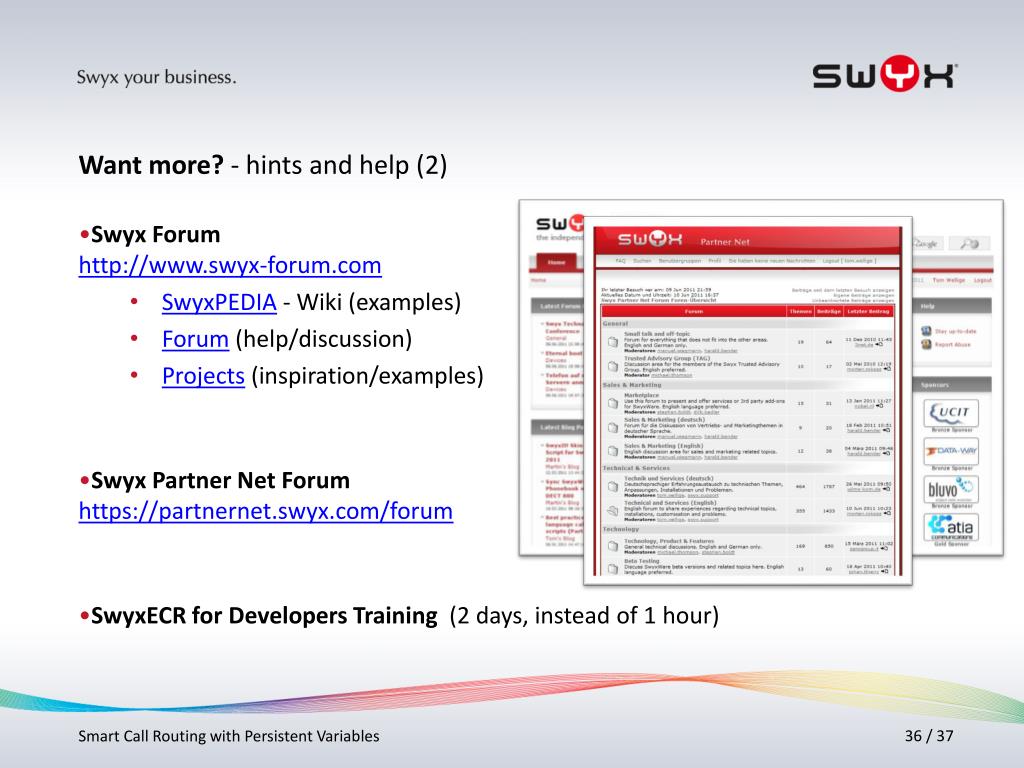Click the 'Wiki (examples)' text after SwyxPEDIA
The height and width of the screenshot is (768, 1024).
tap(379, 302)
